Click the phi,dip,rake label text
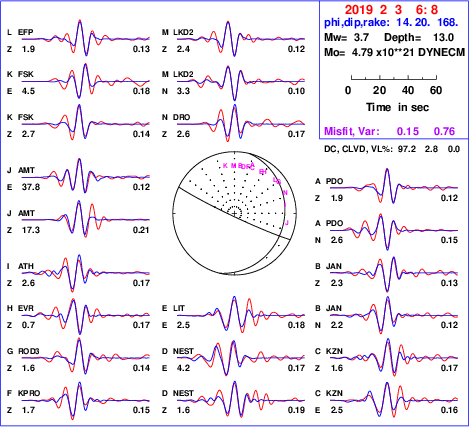The height and width of the screenshot is (427, 469). (357, 23)
